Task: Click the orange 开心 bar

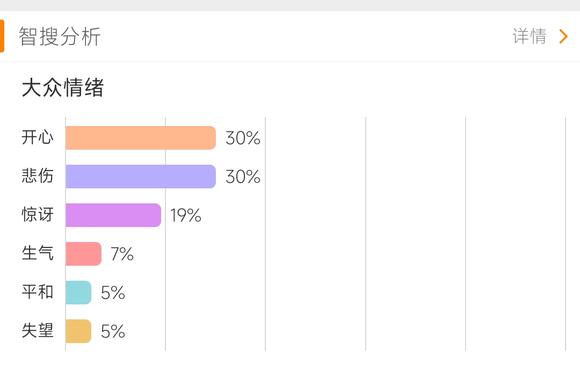Action: click(141, 138)
